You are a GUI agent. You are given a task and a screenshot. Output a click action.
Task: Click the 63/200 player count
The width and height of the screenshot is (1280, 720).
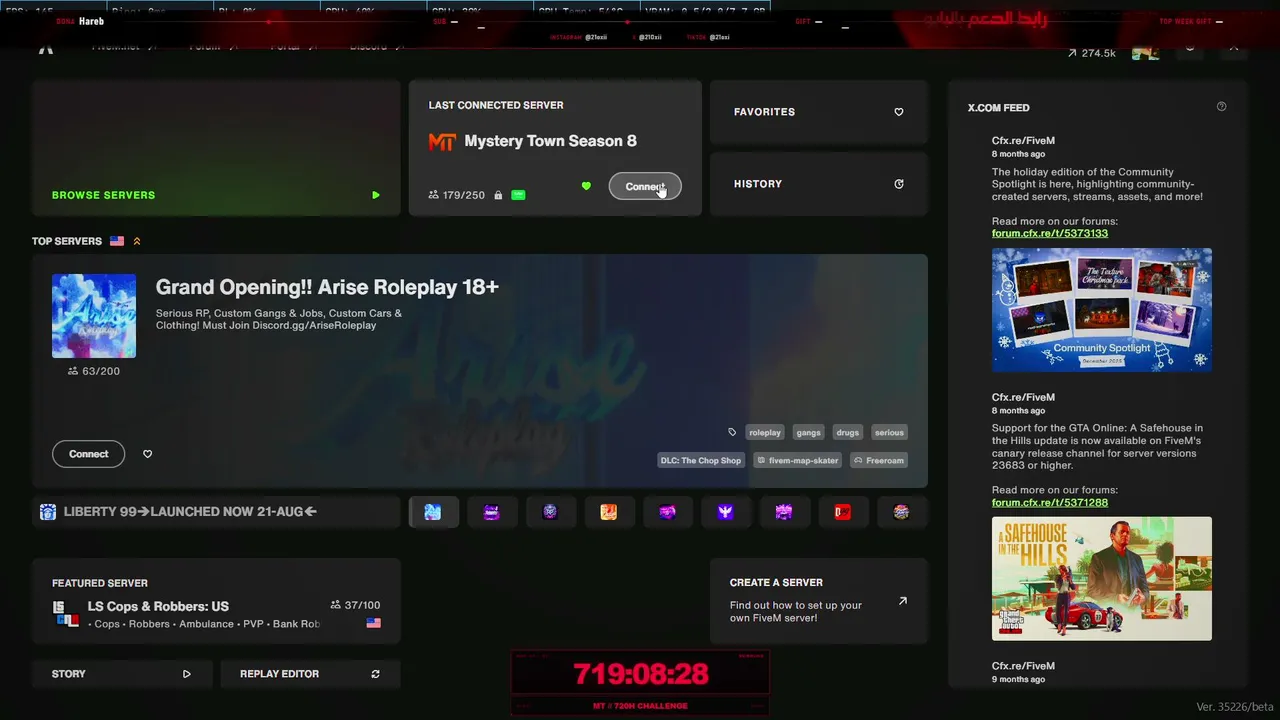[x=101, y=371]
